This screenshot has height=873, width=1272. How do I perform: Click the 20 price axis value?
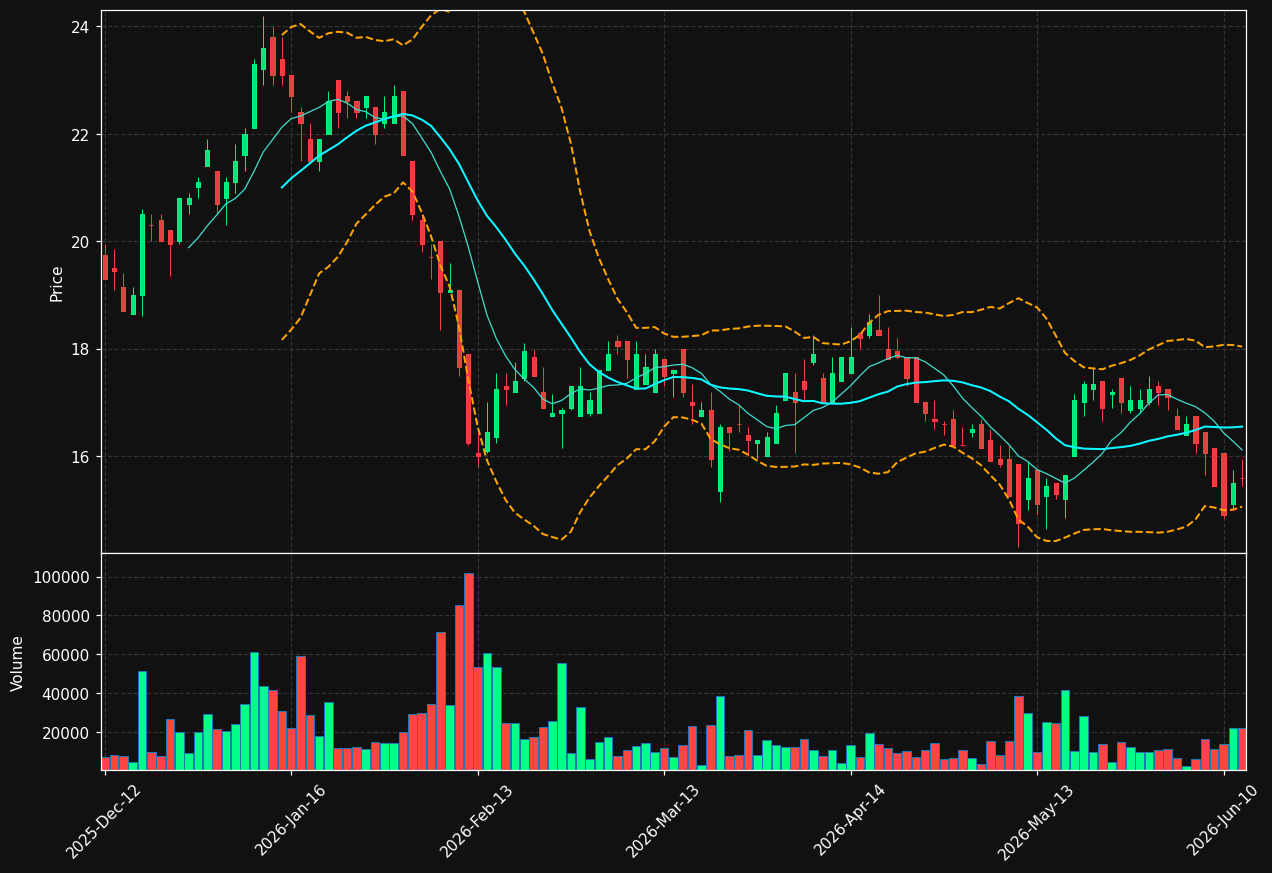tap(80, 242)
